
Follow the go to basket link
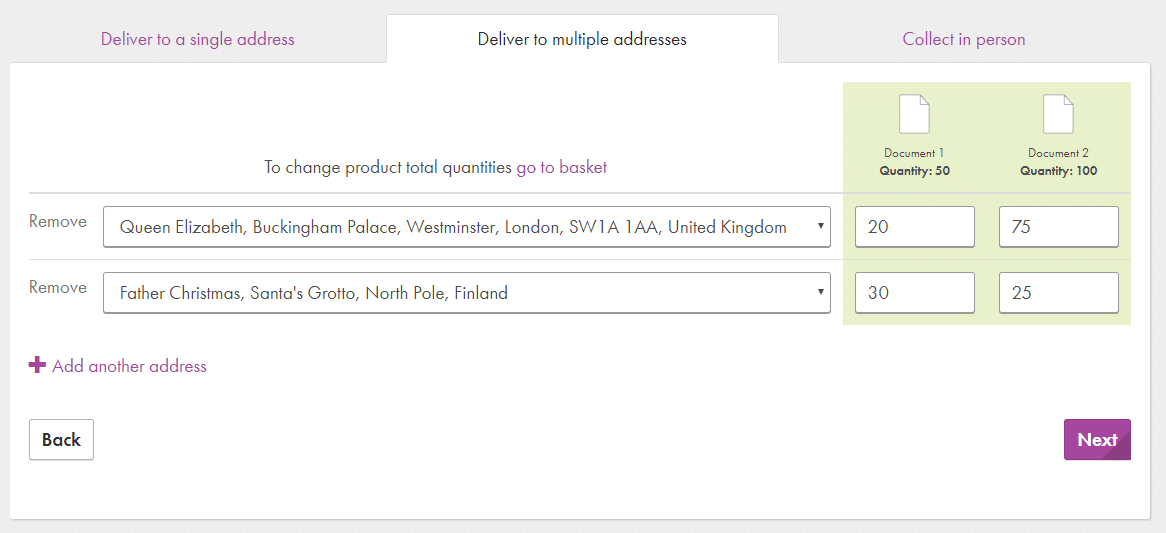pos(561,168)
